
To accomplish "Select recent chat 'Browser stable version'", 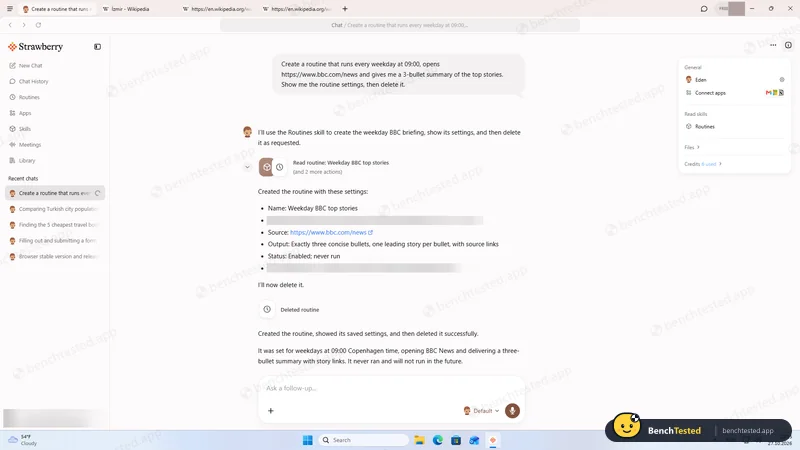I will point(55,256).
